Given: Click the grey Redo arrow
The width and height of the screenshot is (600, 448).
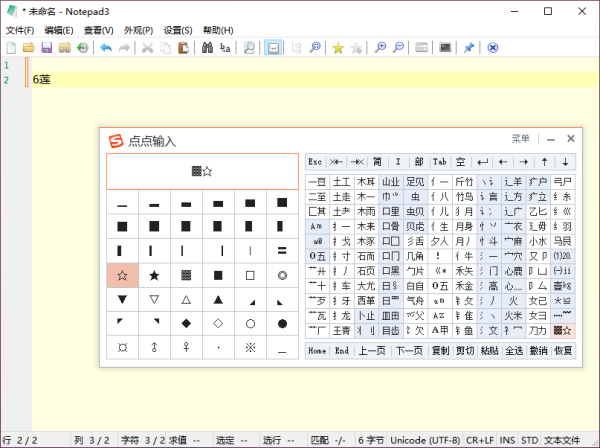Looking at the screenshot, I should coord(124,48).
